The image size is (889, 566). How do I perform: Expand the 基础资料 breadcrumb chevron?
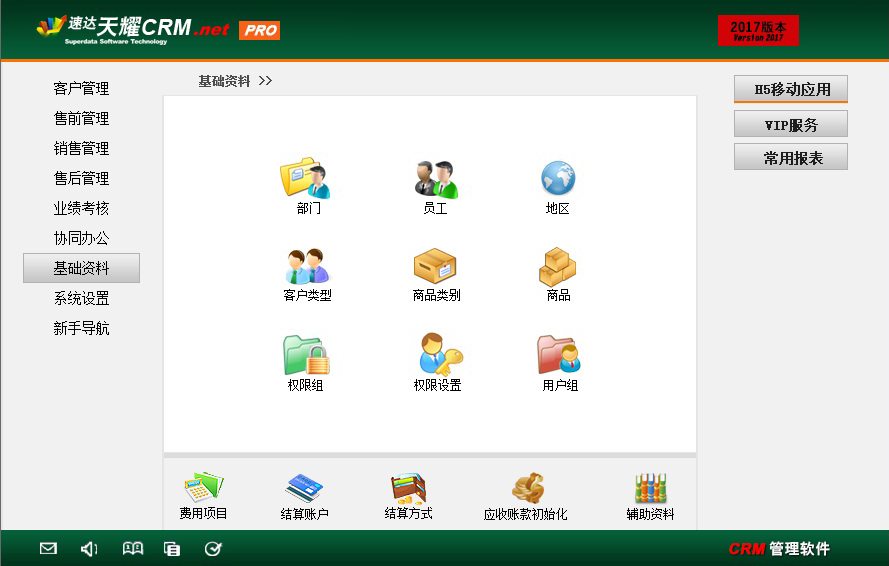click(x=265, y=81)
